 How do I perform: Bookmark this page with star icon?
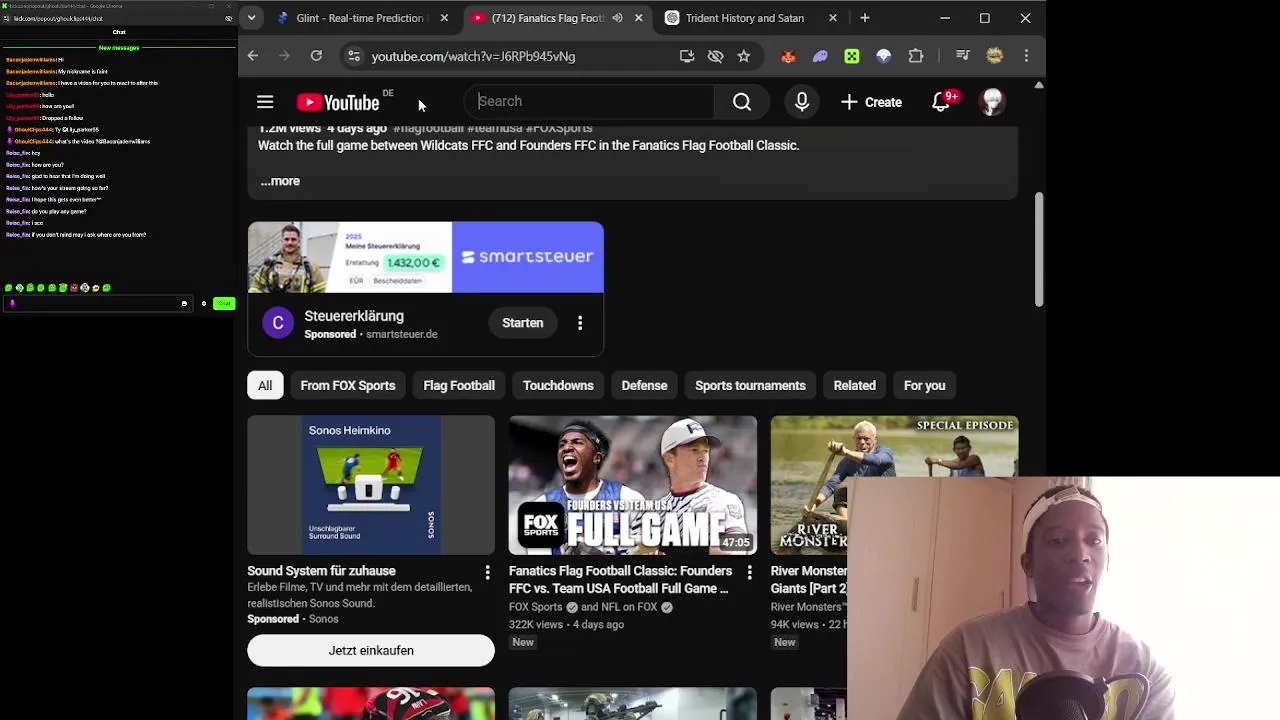click(744, 56)
